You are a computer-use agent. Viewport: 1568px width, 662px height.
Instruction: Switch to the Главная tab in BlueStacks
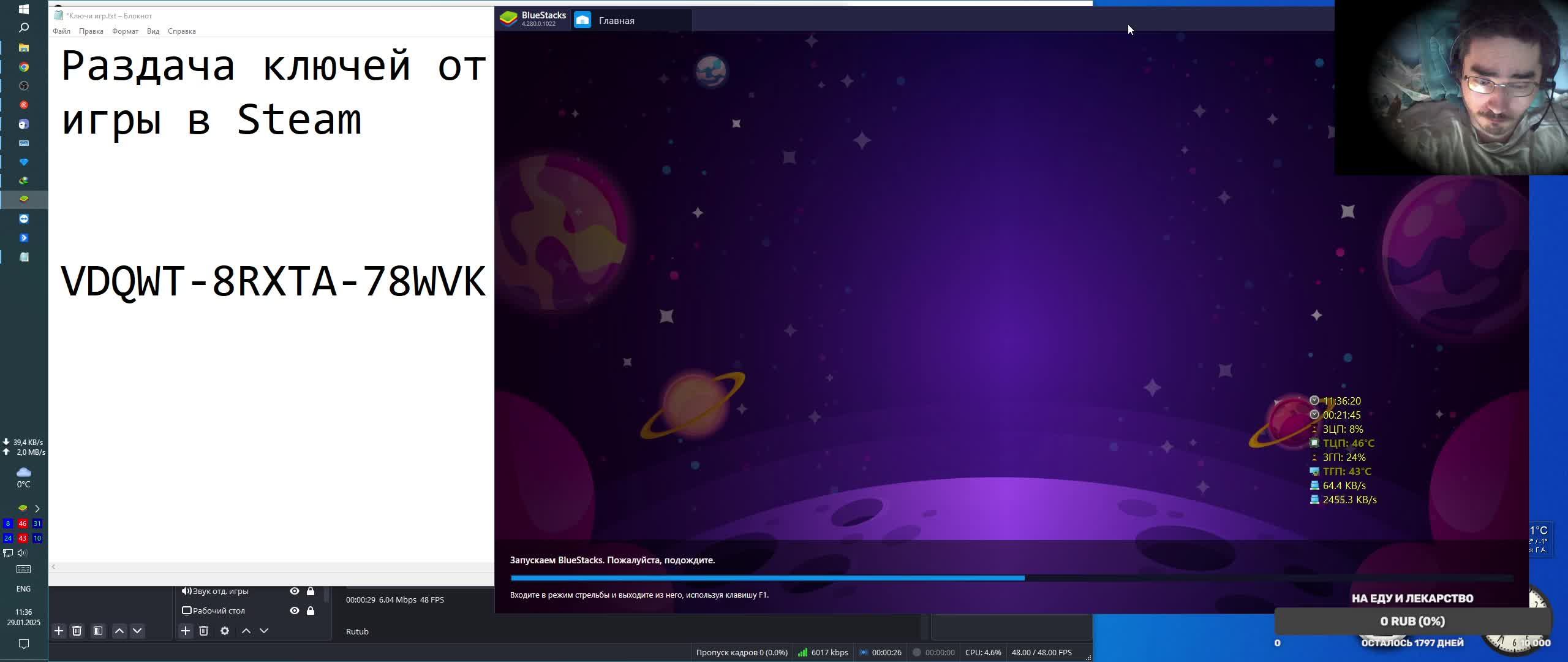click(x=616, y=20)
